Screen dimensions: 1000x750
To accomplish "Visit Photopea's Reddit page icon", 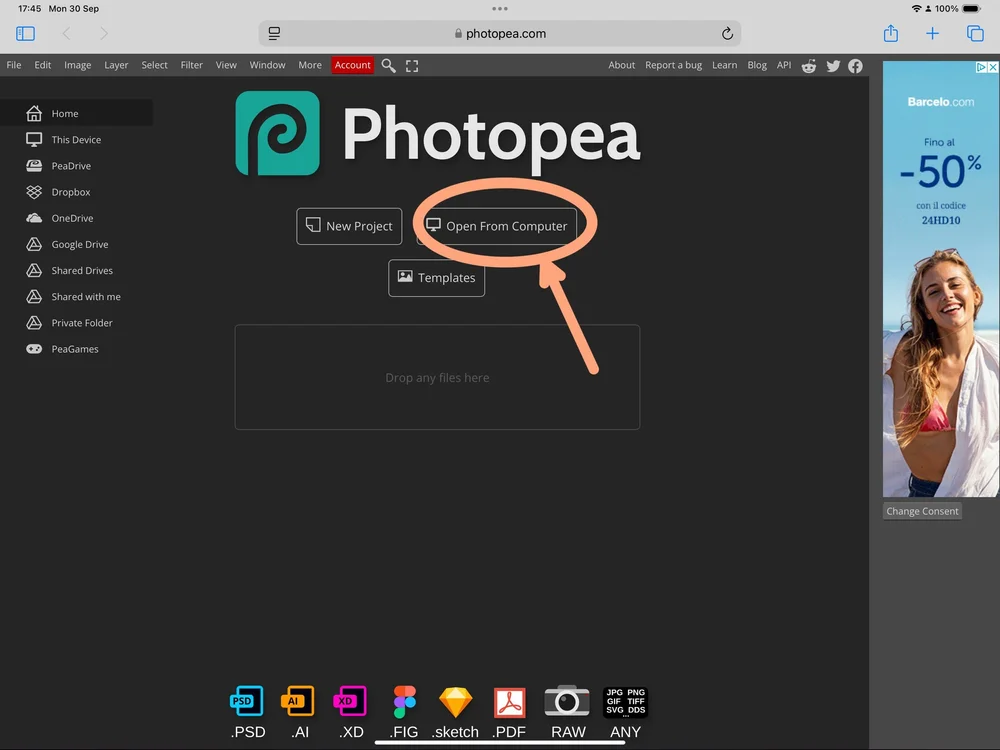I will click(x=809, y=66).
